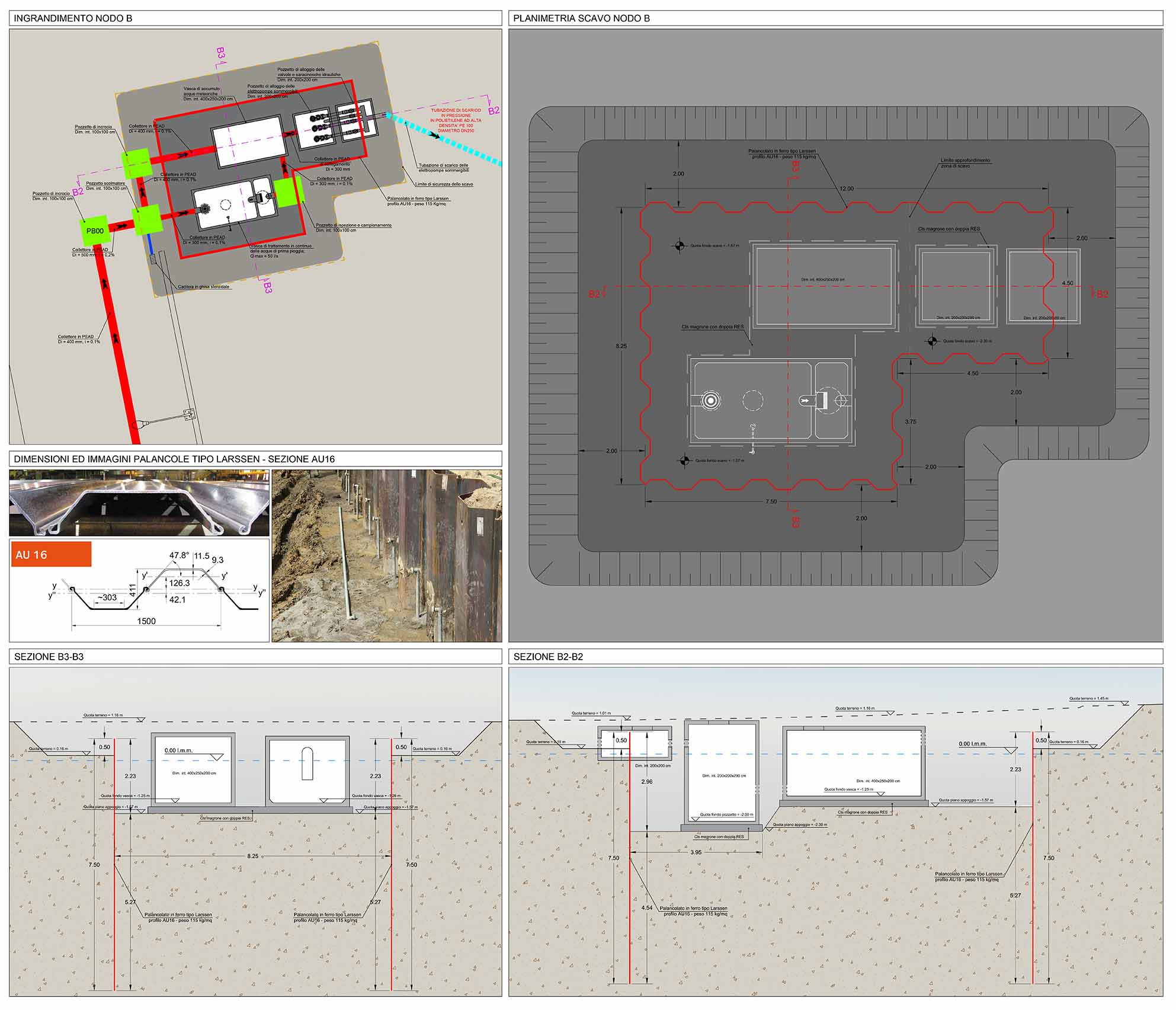
Task: Select the 'Quota fondo pozzetto = -2.00 m' label
Action: [x=727, y=814]
